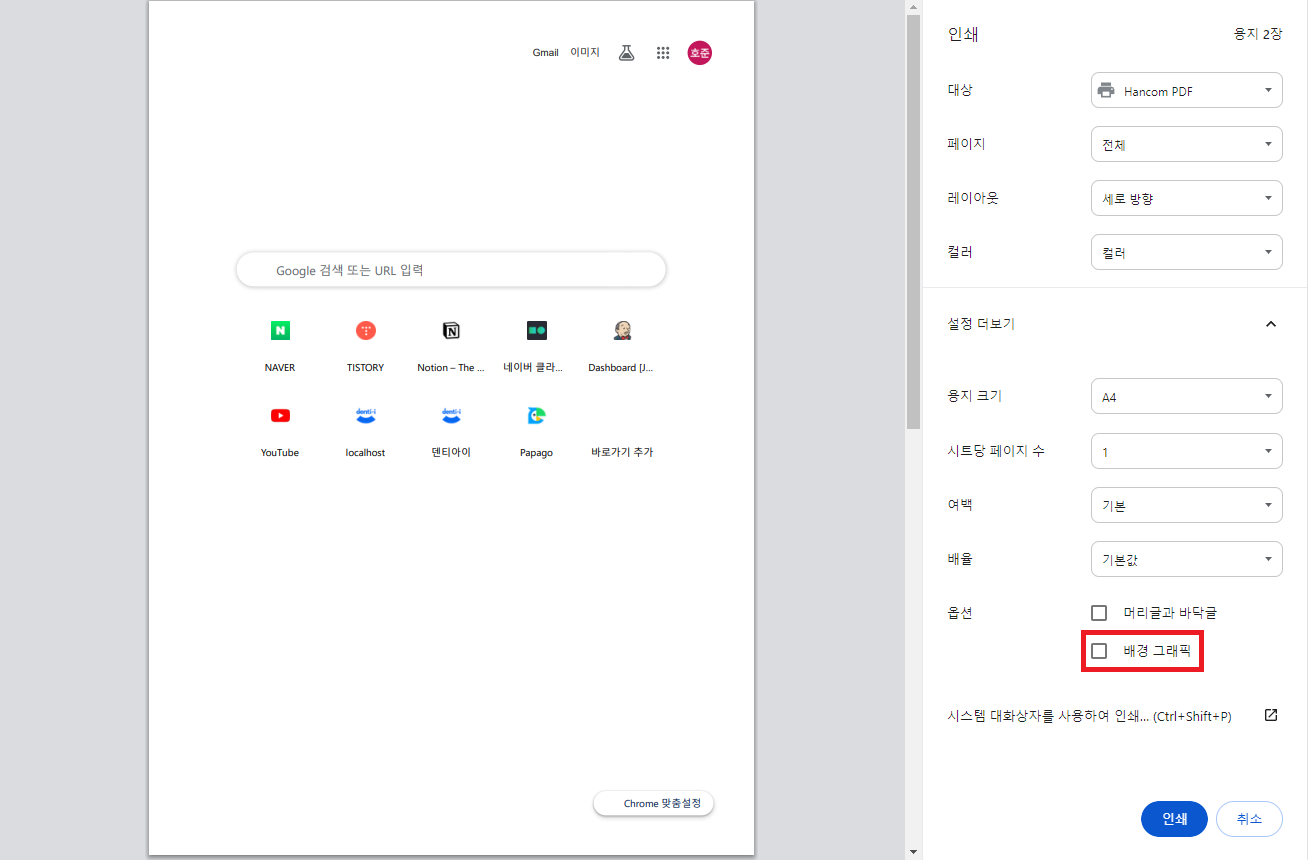Enable the 머리글과 바닥글 checkbox
Viewport: 1308px width, 860px height.
tap(1099, 612)
